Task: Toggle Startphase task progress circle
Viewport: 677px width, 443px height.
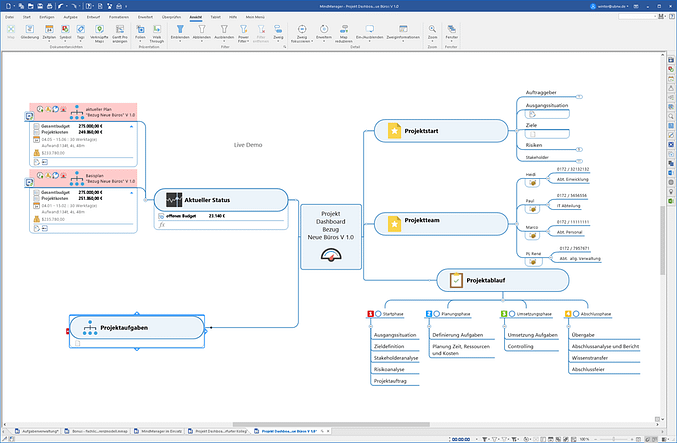Action: click(x=378, y=314)
